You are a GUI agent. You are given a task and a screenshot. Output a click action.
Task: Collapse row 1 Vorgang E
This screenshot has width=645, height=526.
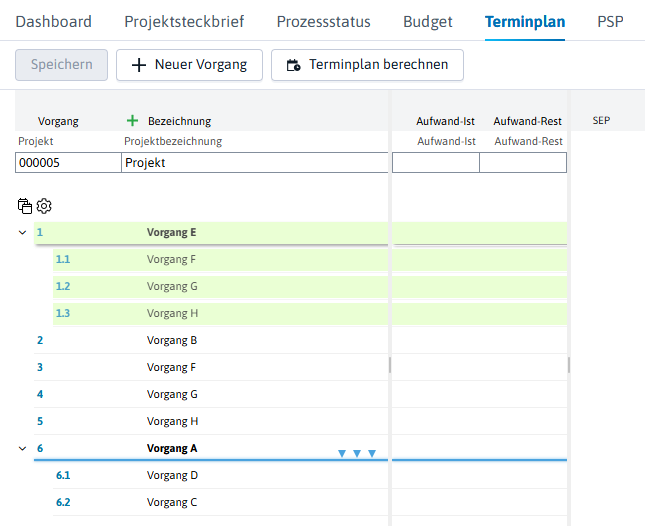[23, 233]
